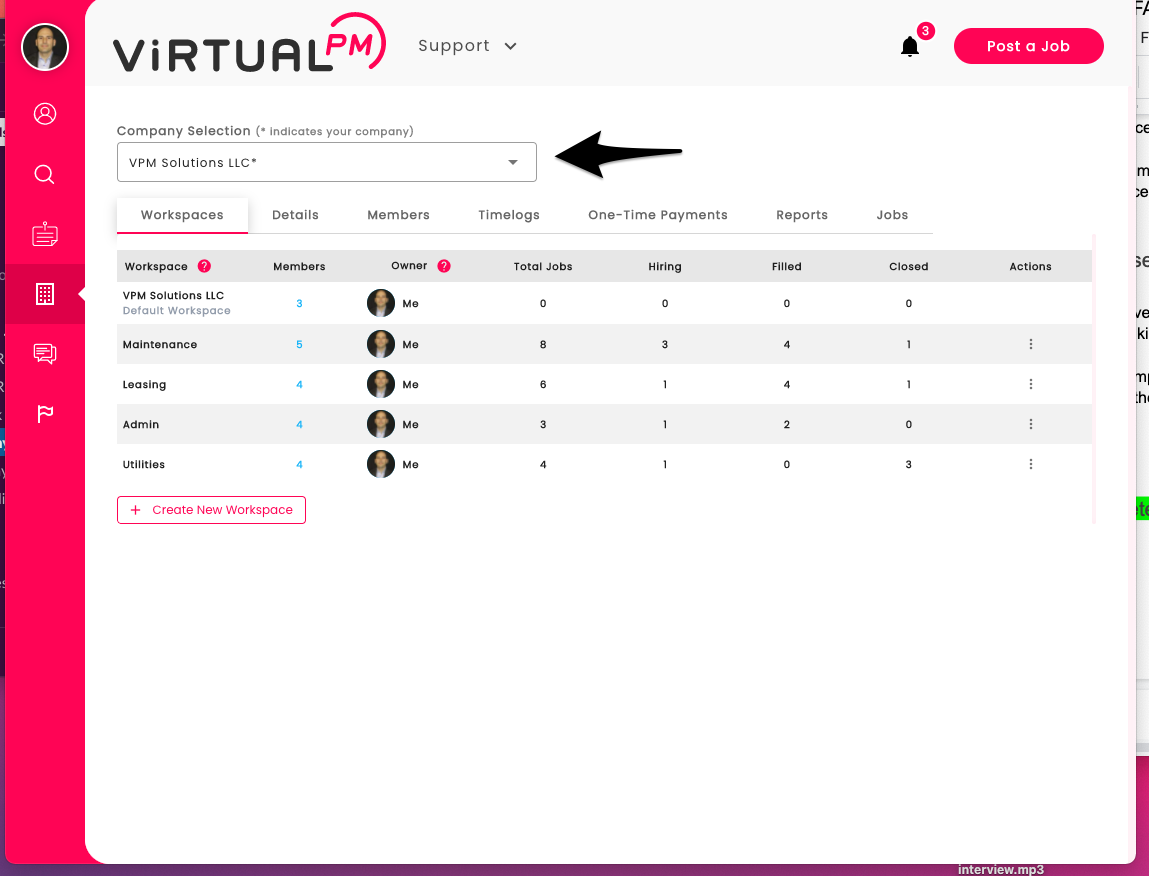The height and width of the screenshot is (876, 1149).
Task: Switch to the Members tab
Action: click(x=399, y=215)
